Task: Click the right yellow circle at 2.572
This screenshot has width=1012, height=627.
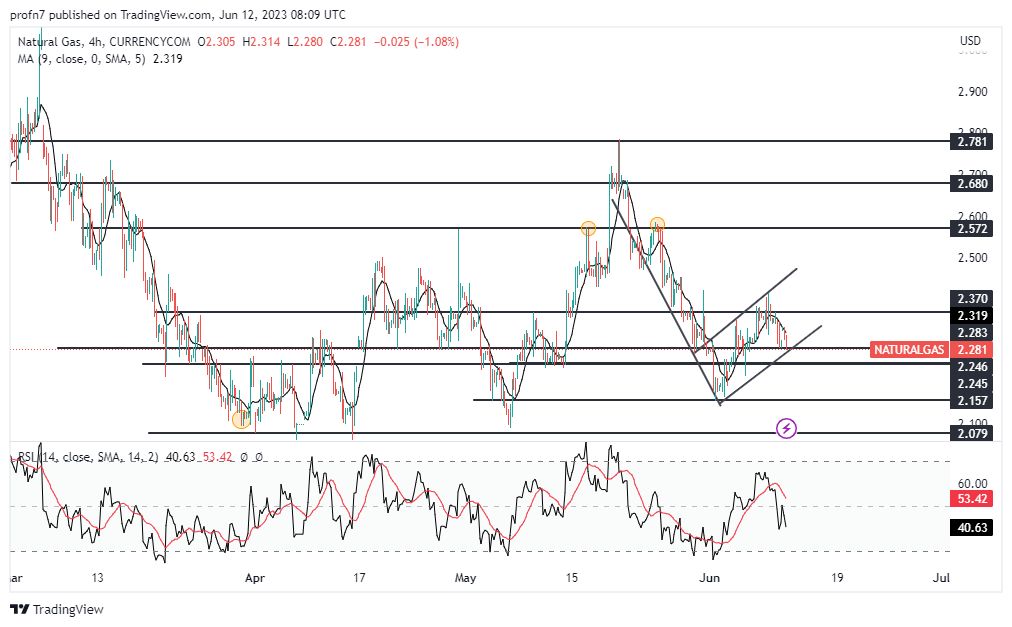Action: 657,225
